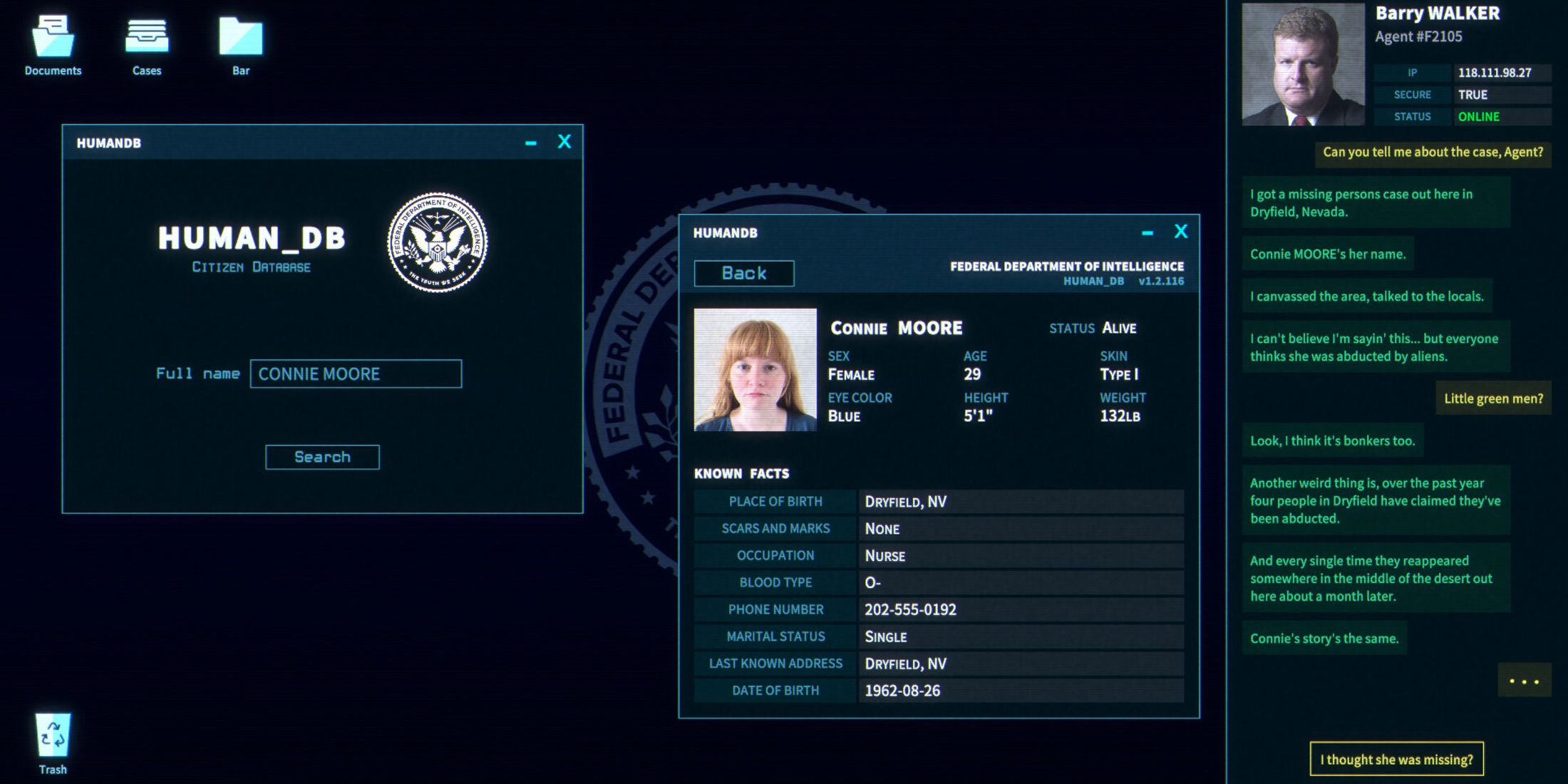The width and height of the screenshot is (1568, 784).
Task: Click Connie Moore's profile photo
Action: click(755, 369)
